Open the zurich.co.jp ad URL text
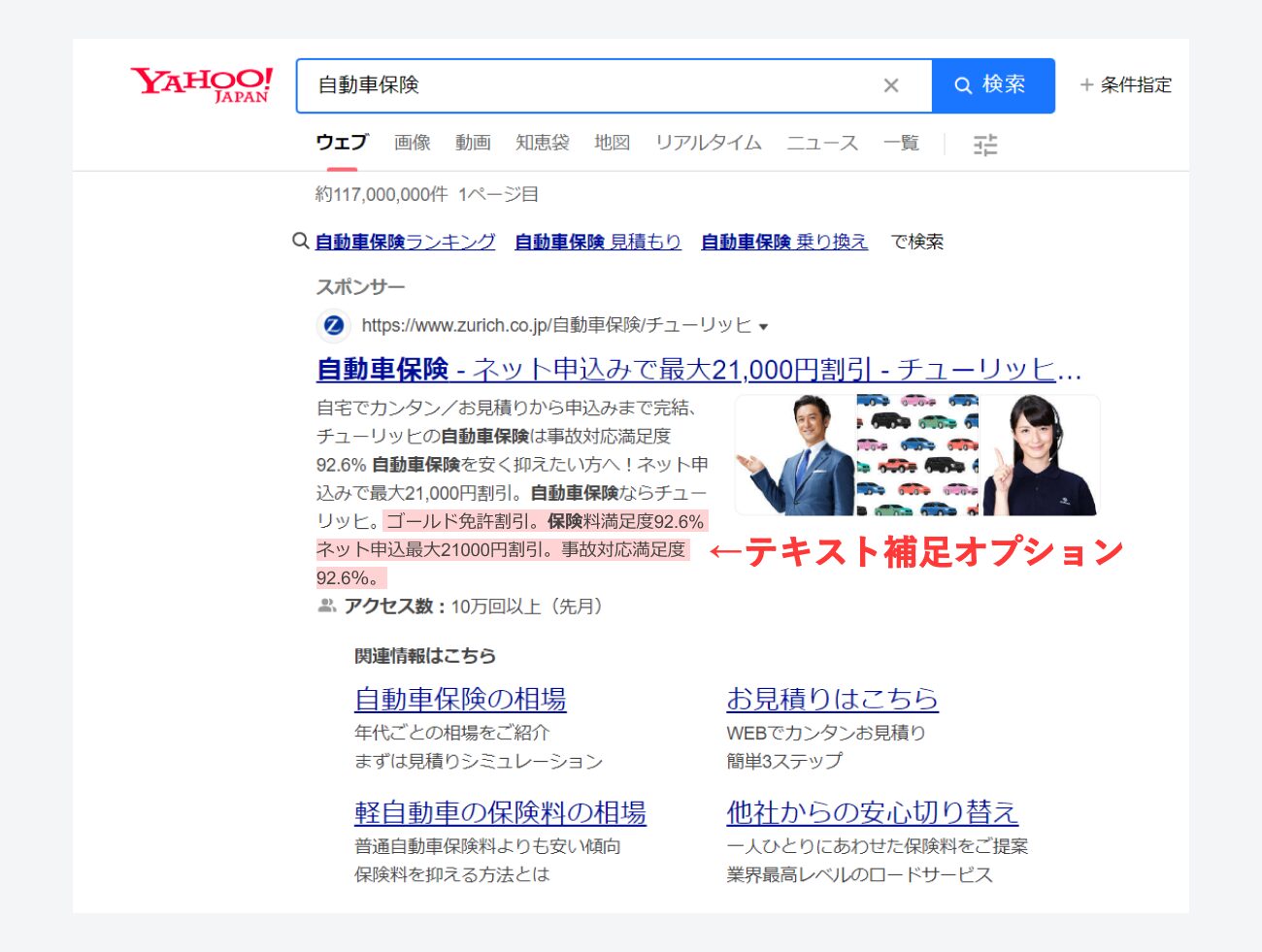 click(556, 325)
